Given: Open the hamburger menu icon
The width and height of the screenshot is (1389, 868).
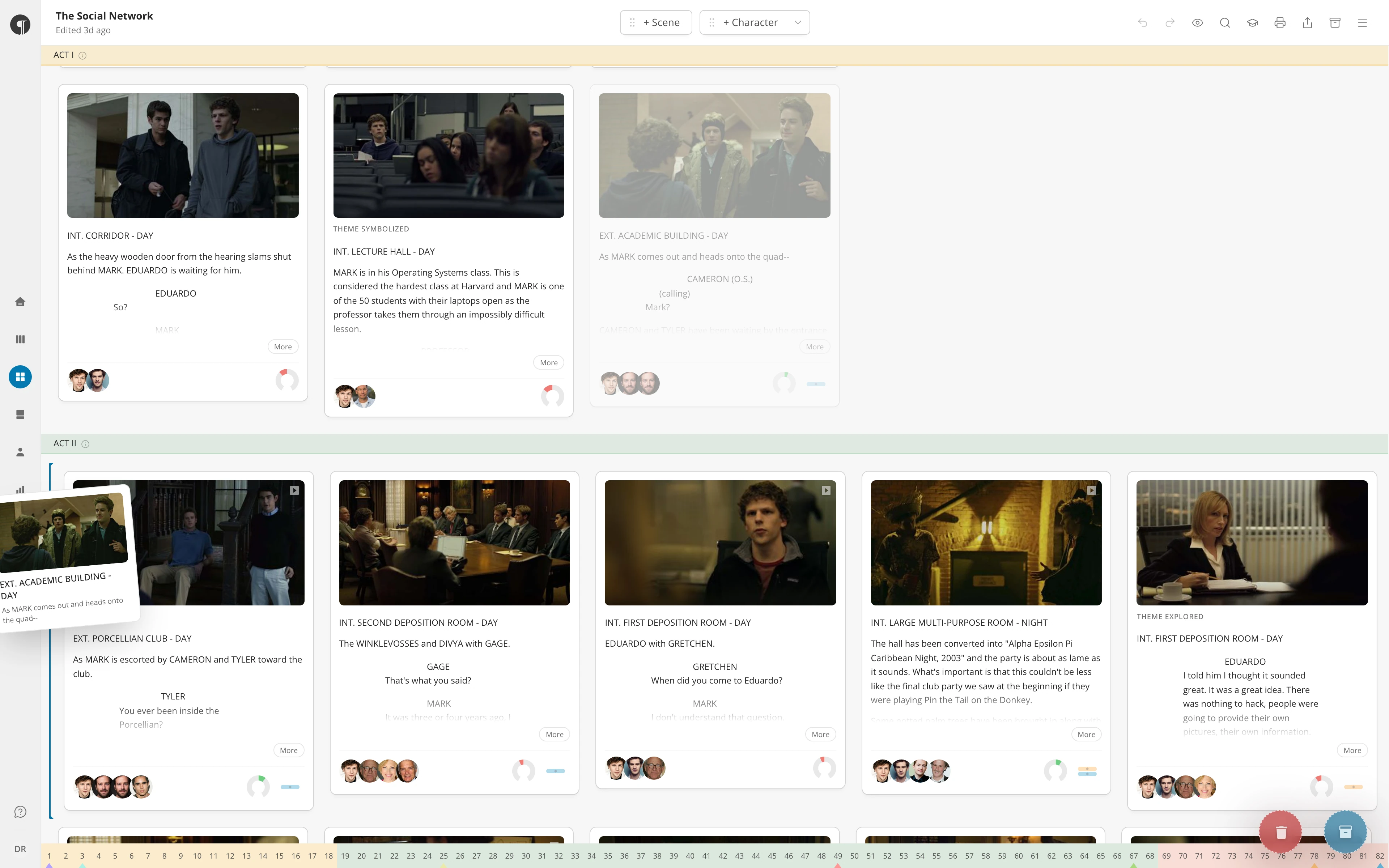Looking at the screenshot, I should 1363,23.
